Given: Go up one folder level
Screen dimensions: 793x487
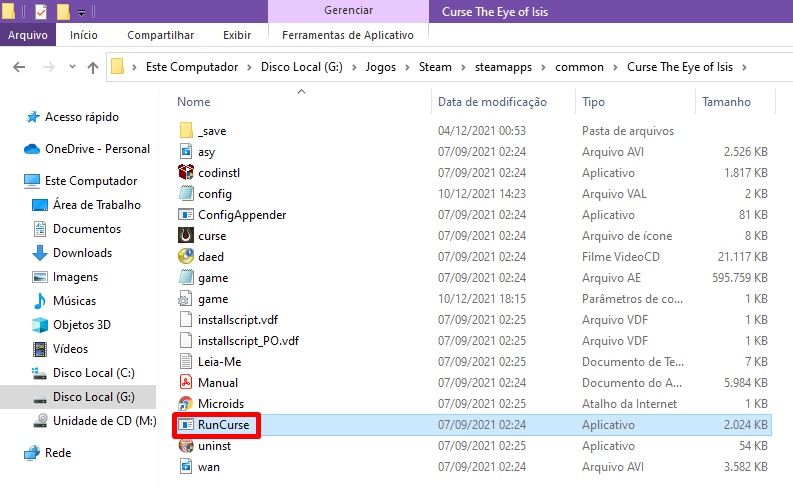Looking at the screenshot, I should pyautogui.click(x=93, y=67).
